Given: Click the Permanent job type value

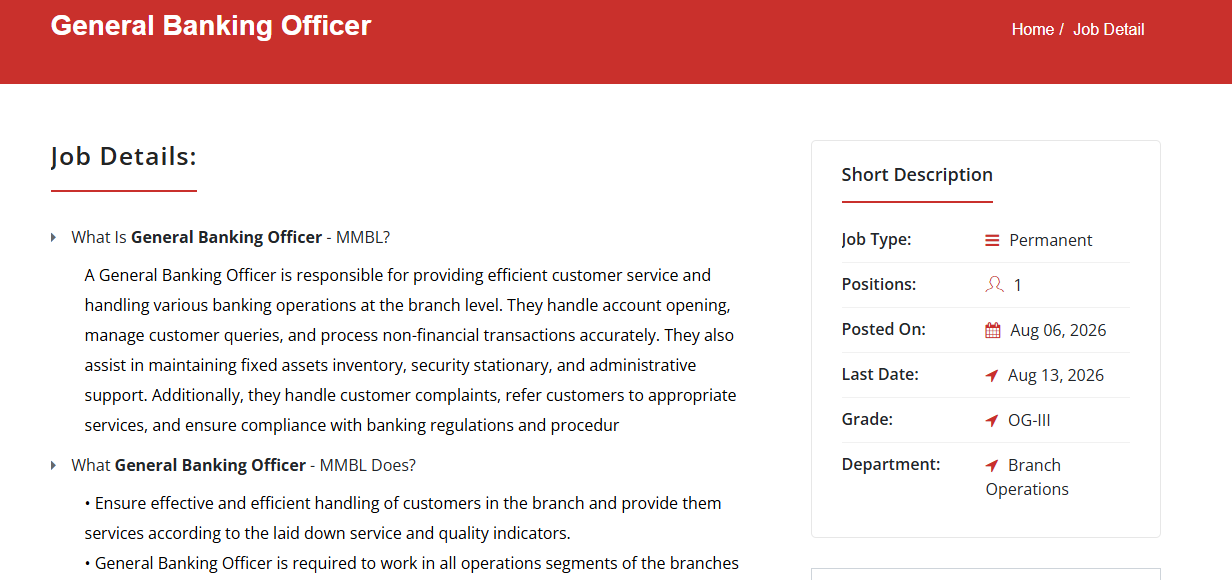Looking at the screenshot, I should click(x=1051, y=240).
